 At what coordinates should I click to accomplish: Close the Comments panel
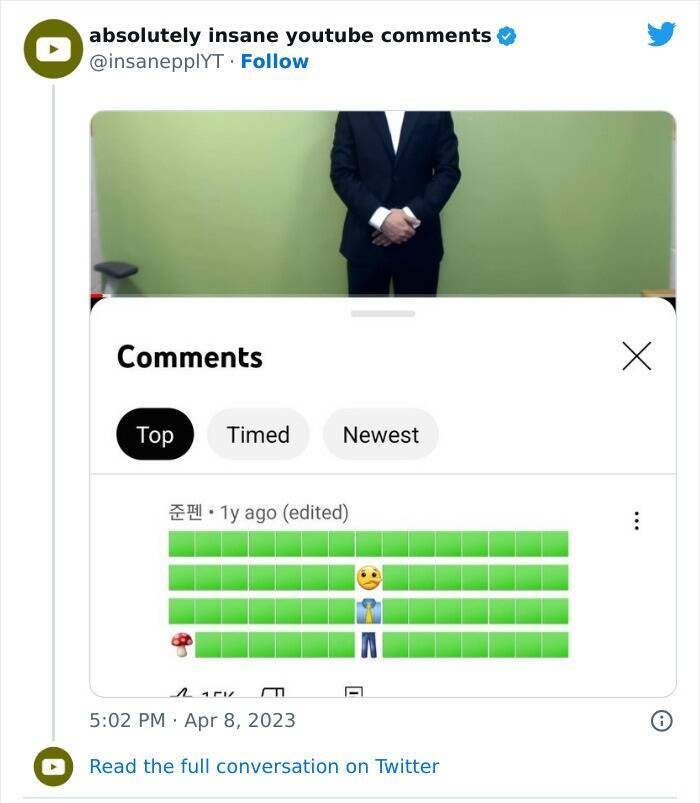tap(636, 356)
